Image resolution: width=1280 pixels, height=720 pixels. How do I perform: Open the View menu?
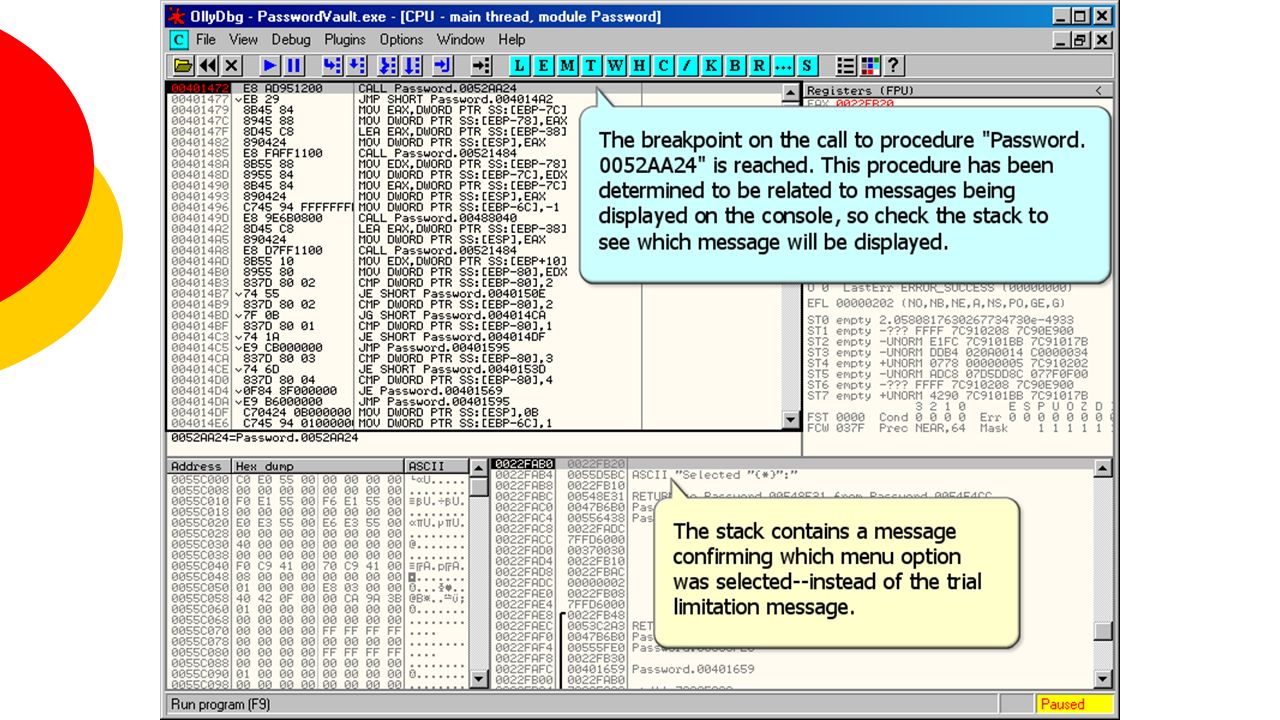click(x=243, y=40)
